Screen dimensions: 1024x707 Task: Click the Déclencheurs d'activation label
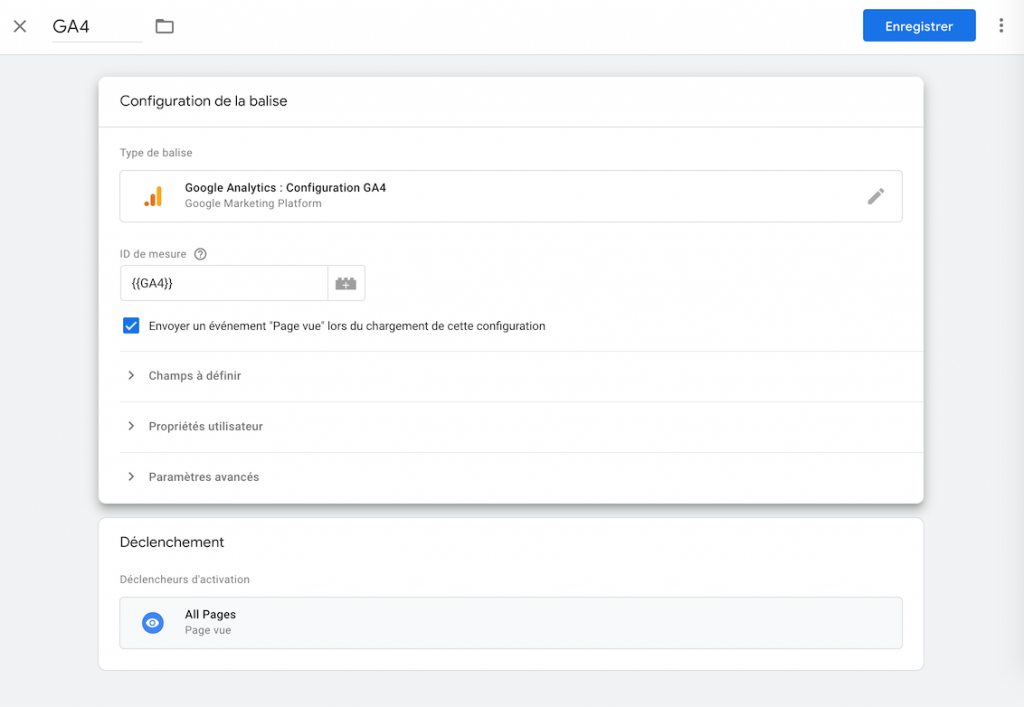click(x=185, y=579)
